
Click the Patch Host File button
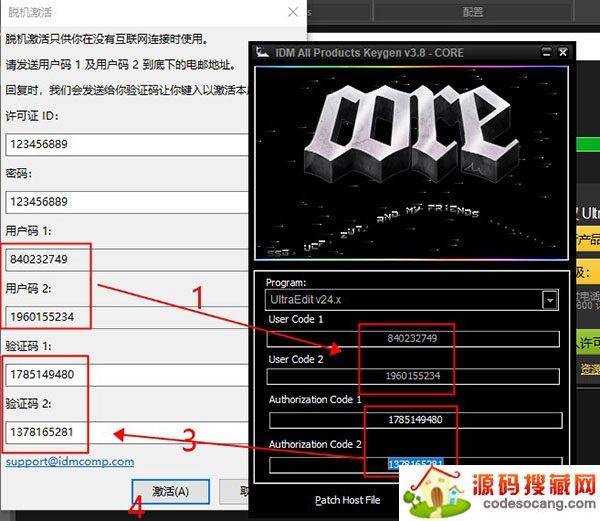[x=347, y=500]
